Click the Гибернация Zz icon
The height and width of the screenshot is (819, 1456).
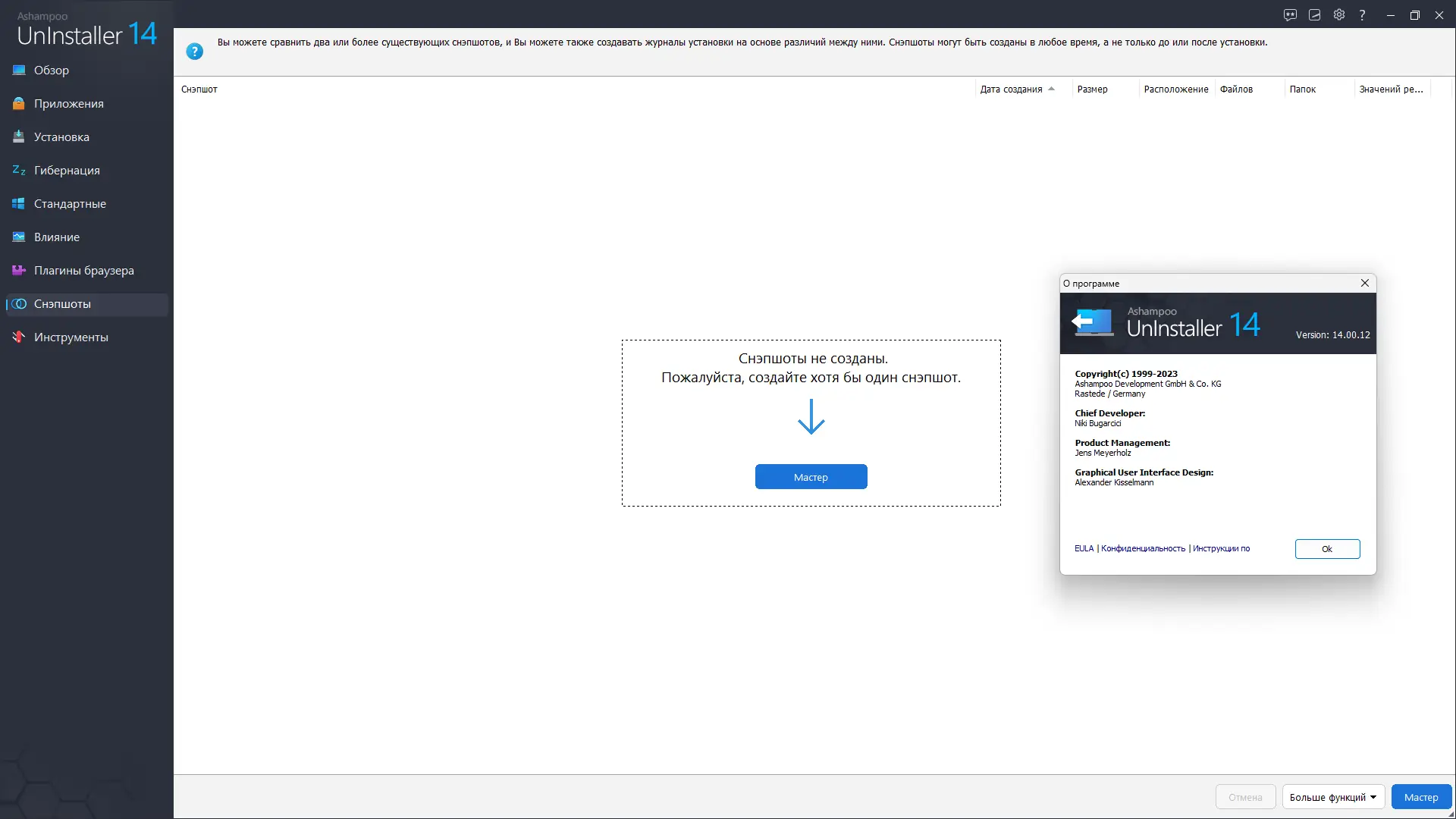point(19,171)
